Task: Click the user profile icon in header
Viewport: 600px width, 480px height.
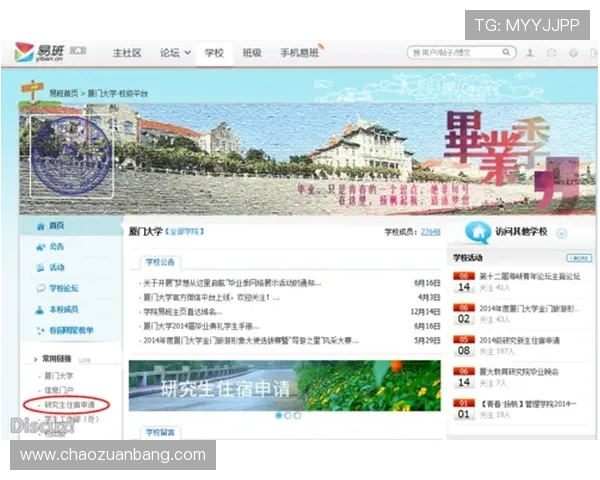Action: pos(530,53)
